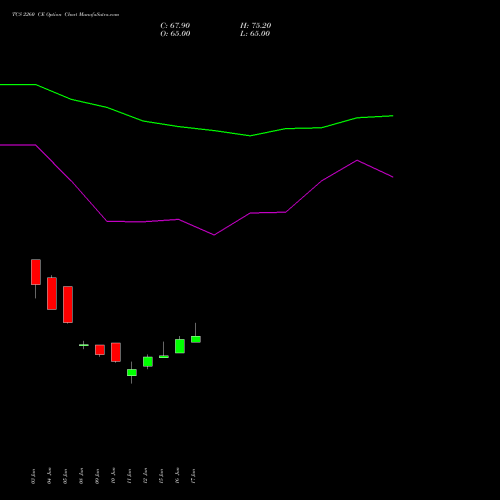The width and height of the screenshot is (500, 500).
Task: Select the green candlestick for 17 Jun
Action: [x=196, y=339]
